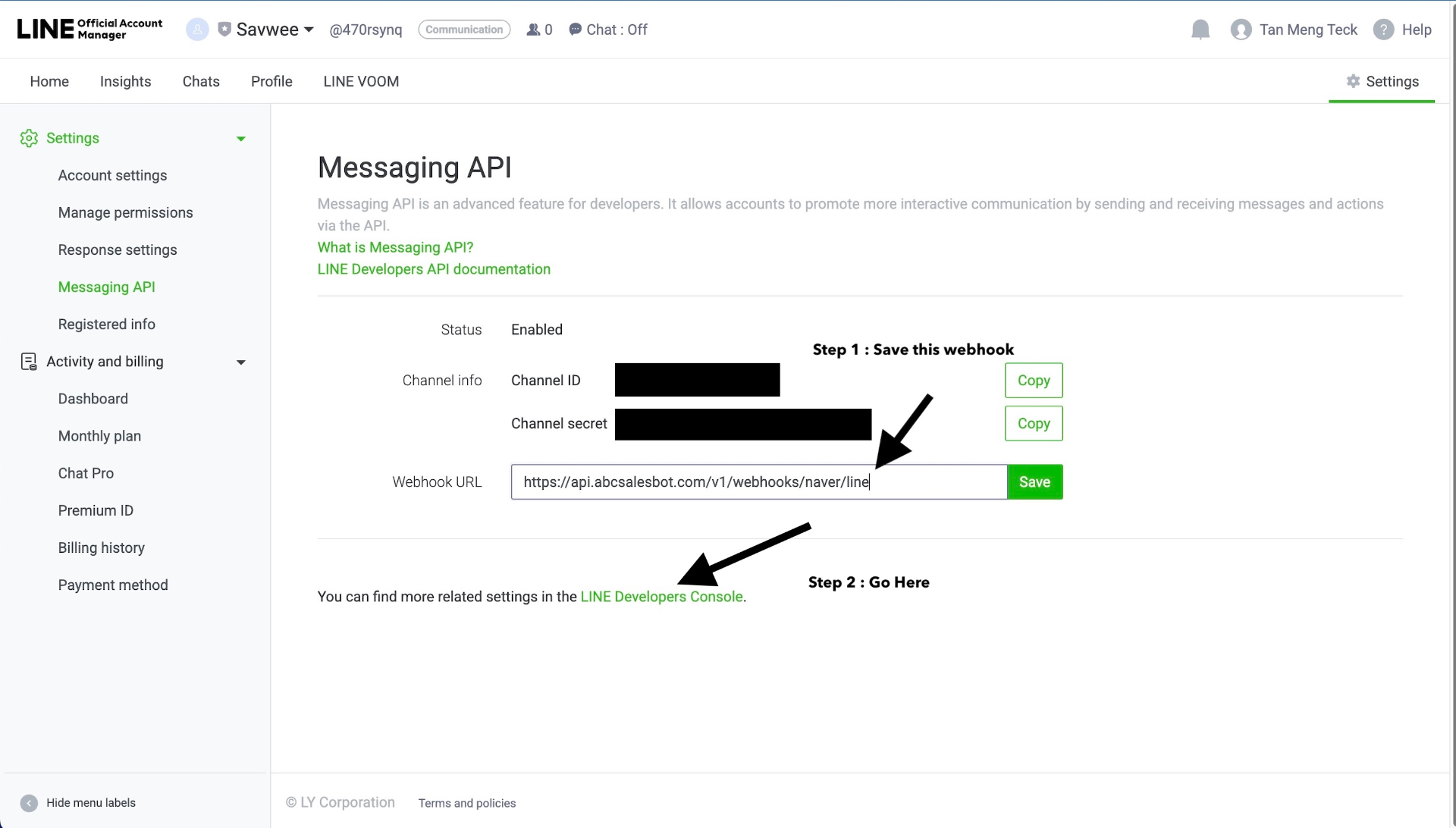Open the Savwee account dropdown arrow
Viewport: 1456px width, 828px height.
coord(309,30)
